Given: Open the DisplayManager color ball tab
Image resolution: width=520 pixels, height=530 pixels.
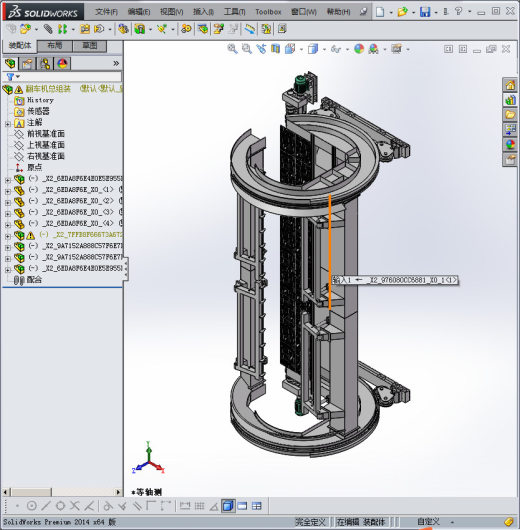Looking at the screenshot, I should (x=62, y=63).
